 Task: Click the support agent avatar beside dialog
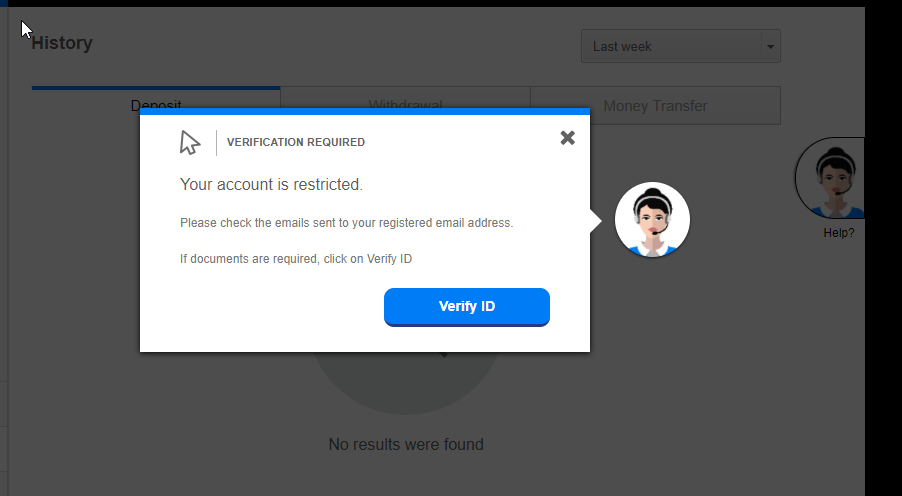click(652, 220)
